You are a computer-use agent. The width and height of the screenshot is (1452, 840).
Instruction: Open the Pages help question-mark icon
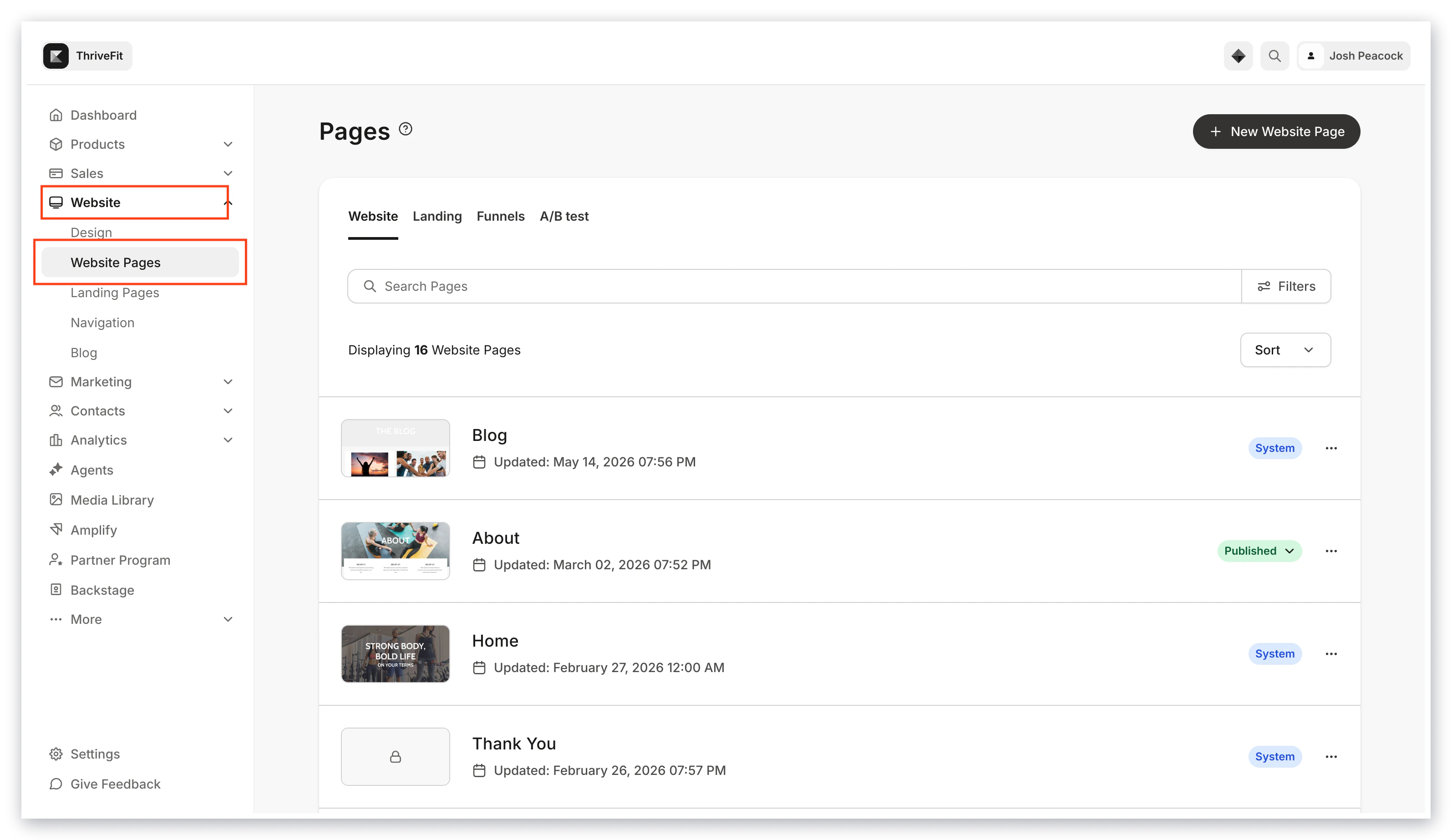406,129
